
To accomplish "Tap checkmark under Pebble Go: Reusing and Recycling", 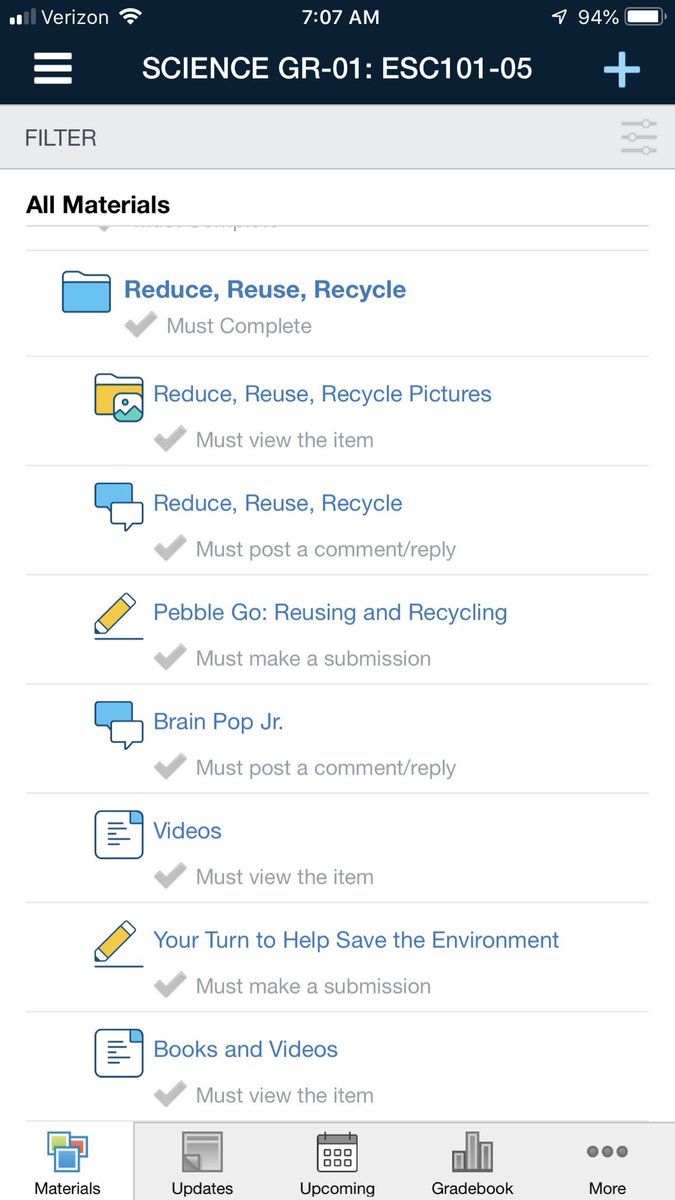I will [170, 657].
